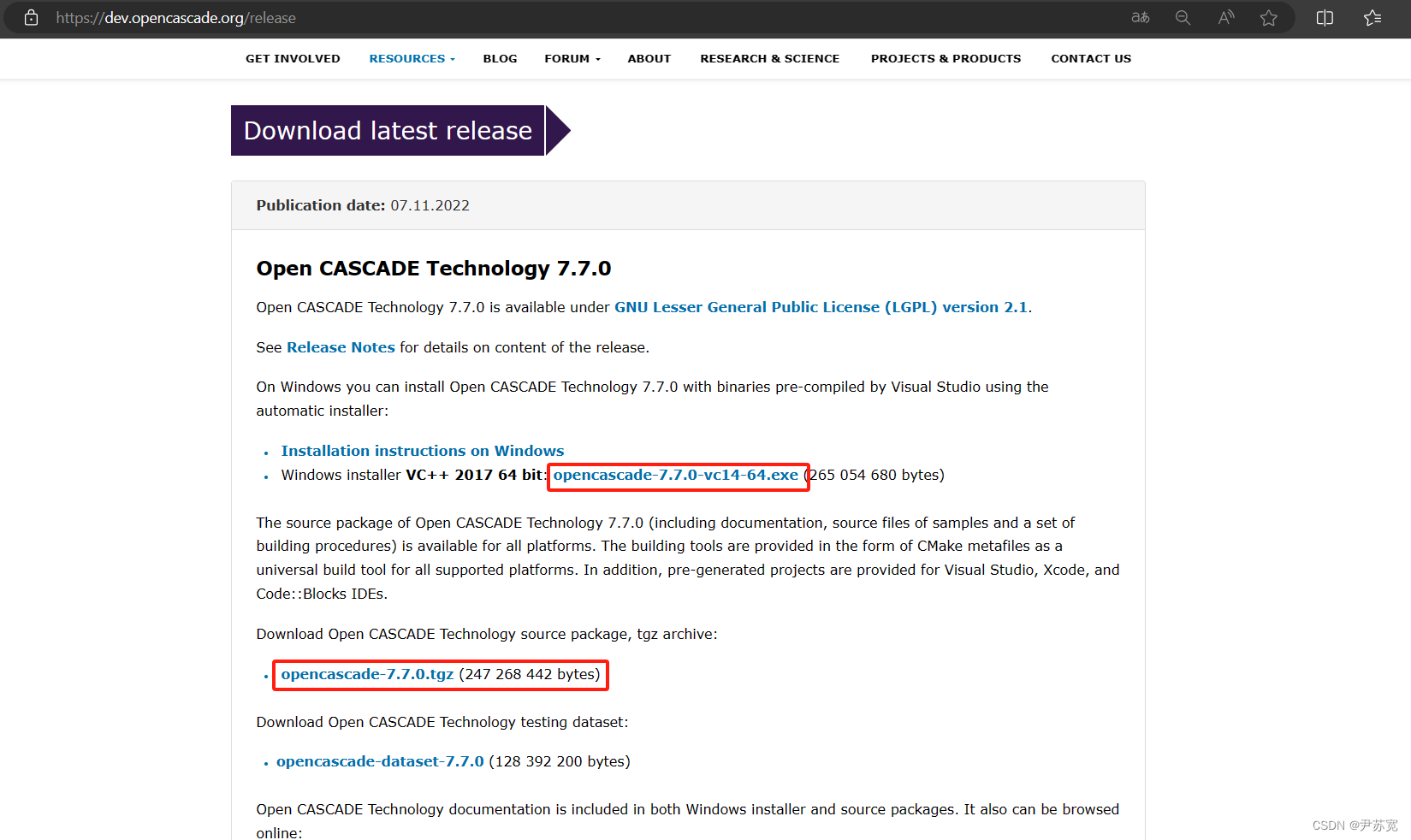Image resolution: width=1411 pixels, height=840 pixels.
Task: Activate the Read Aloud icon
Action: pos(1226,17)
